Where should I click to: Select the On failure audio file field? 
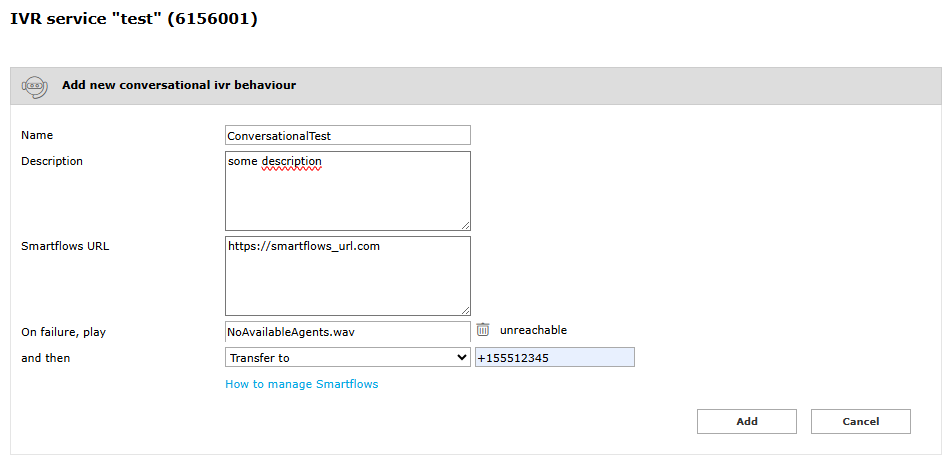tap(347, 331)
